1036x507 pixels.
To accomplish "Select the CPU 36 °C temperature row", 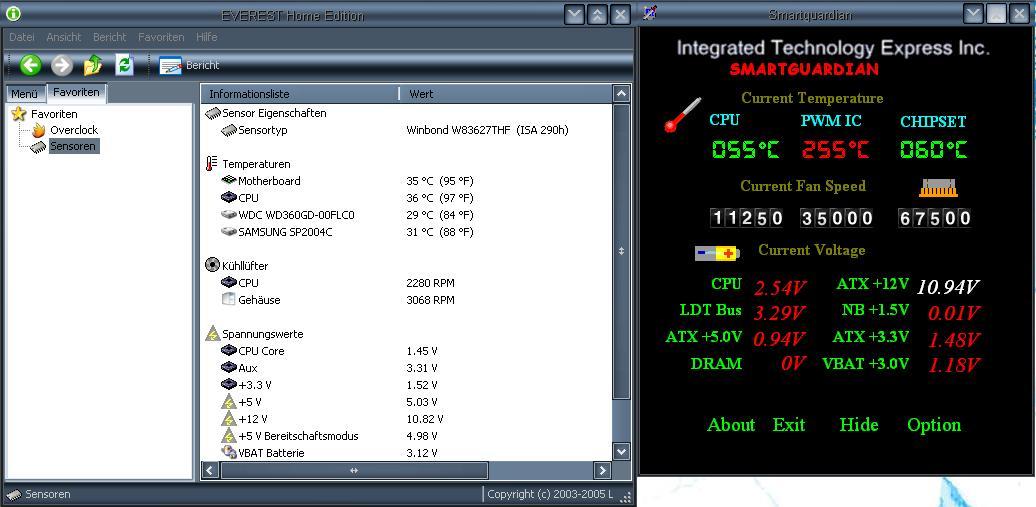I will [406, 198].
